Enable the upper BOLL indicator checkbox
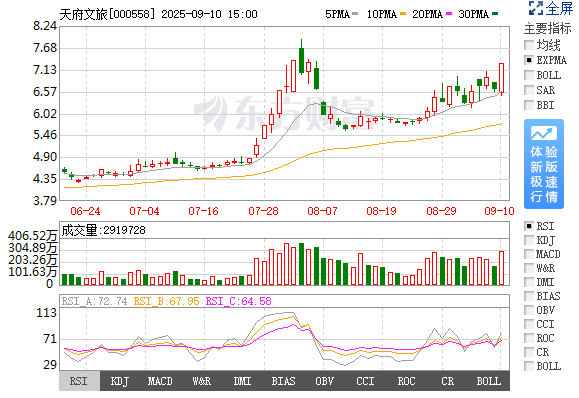The width and height of the screenshot is (579, 398). point(529,75)
